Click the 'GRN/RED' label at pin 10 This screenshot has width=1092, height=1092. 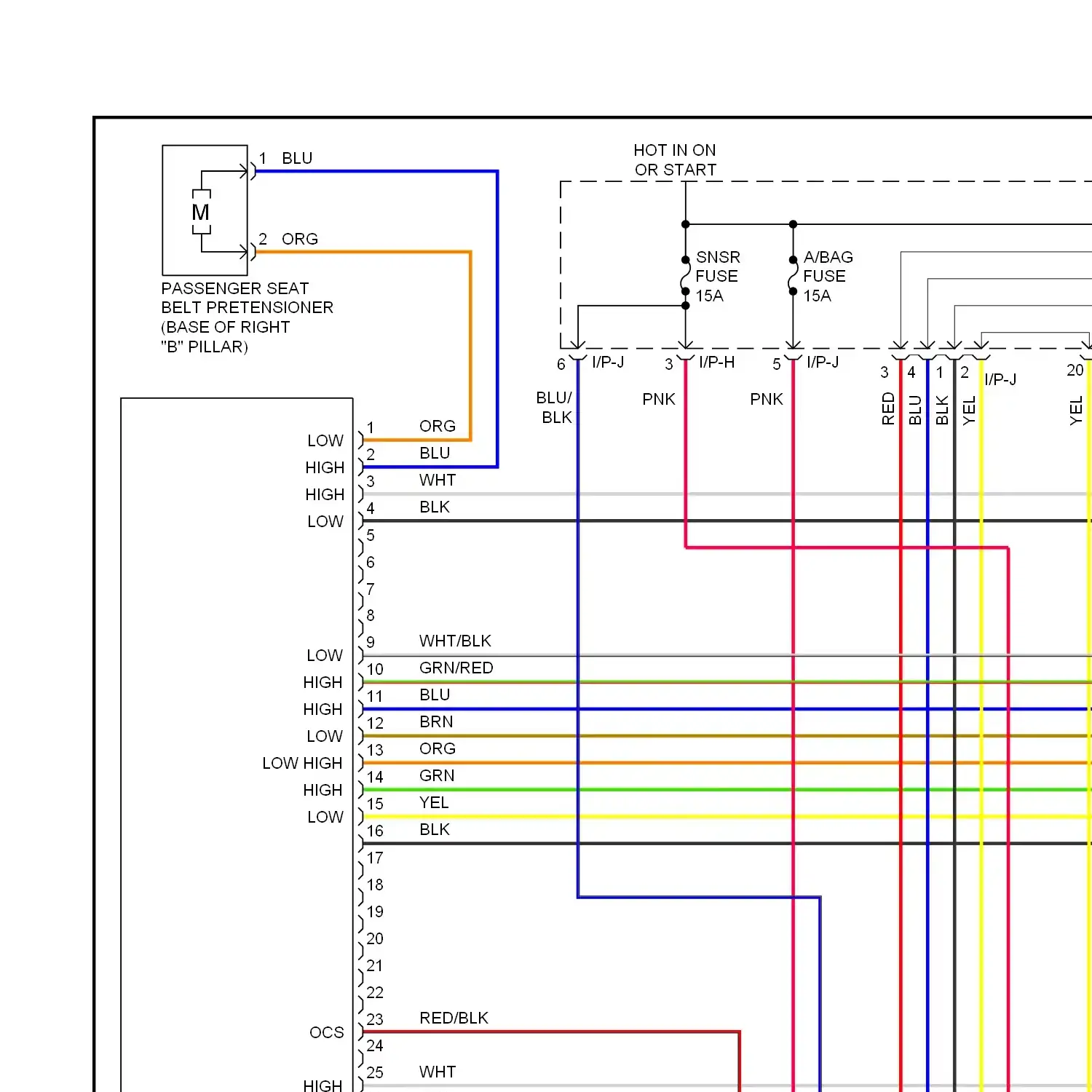pyautogui.click(x=456, y=668)
